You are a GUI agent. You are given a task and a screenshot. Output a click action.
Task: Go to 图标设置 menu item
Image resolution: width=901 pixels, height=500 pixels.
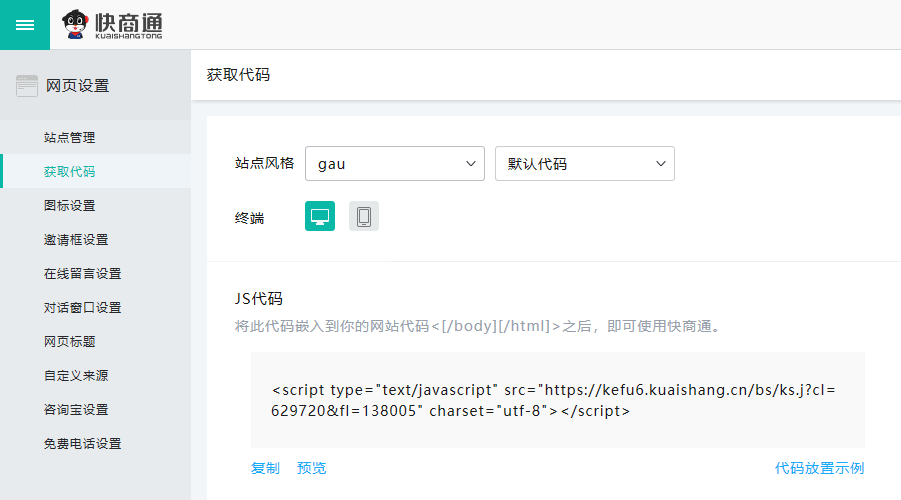pos(70,206)
